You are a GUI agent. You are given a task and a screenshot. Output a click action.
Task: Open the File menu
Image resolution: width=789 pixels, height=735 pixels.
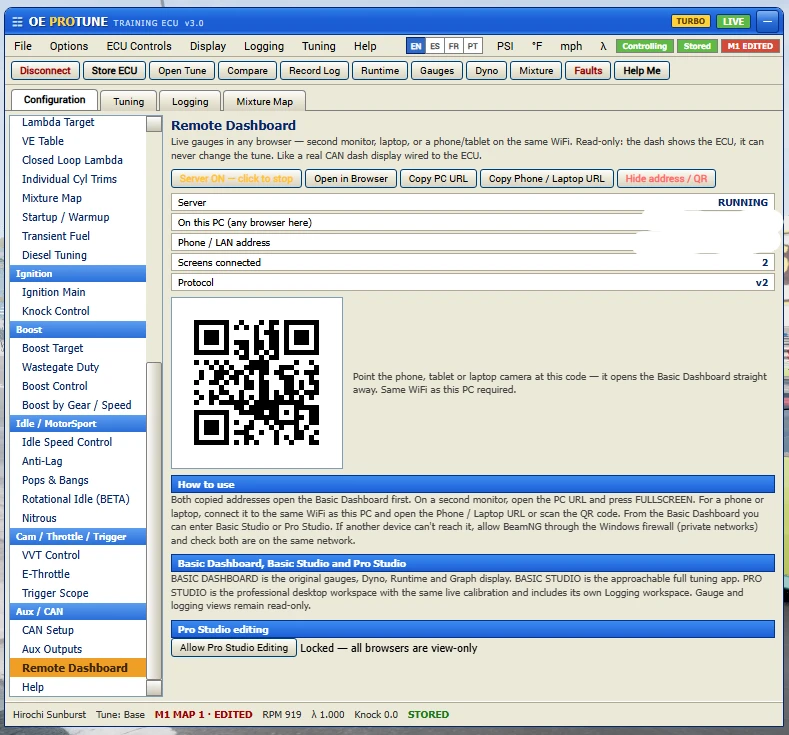coord(23,46)
